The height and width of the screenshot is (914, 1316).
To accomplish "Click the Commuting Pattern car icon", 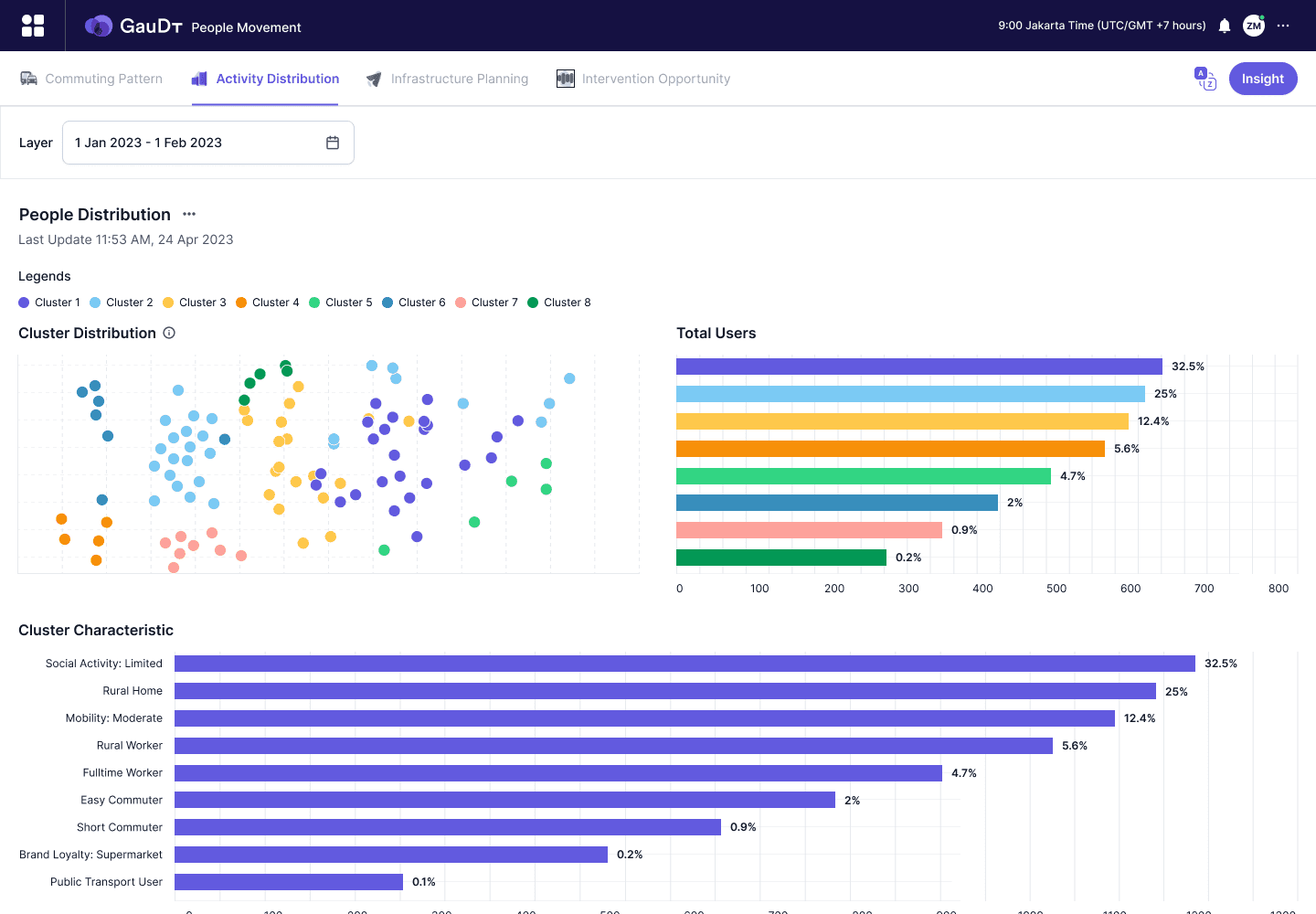I will [x=29, y=79].
